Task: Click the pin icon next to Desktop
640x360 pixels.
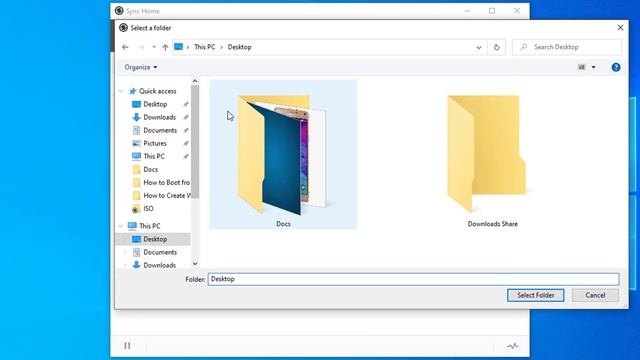Action: (x=186, y=104)
